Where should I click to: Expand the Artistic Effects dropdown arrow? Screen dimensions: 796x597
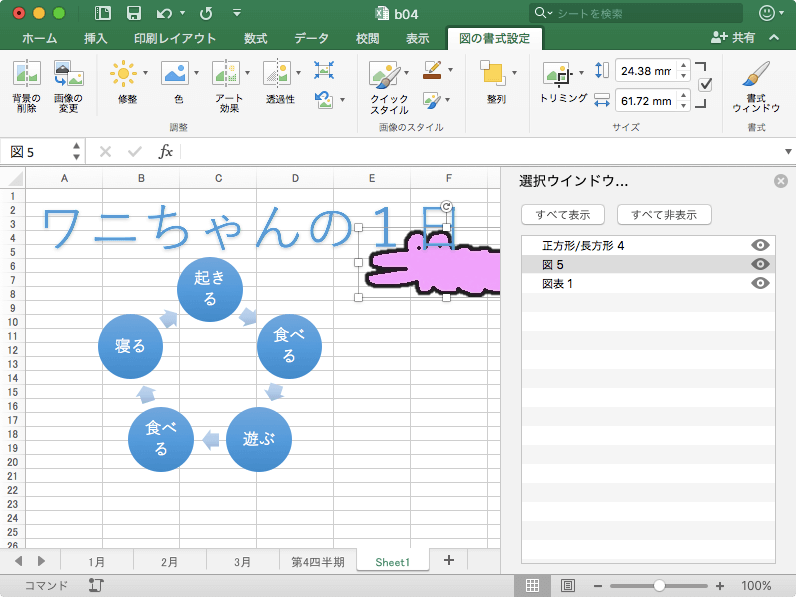pyautogui.click(x=248, y=73)
